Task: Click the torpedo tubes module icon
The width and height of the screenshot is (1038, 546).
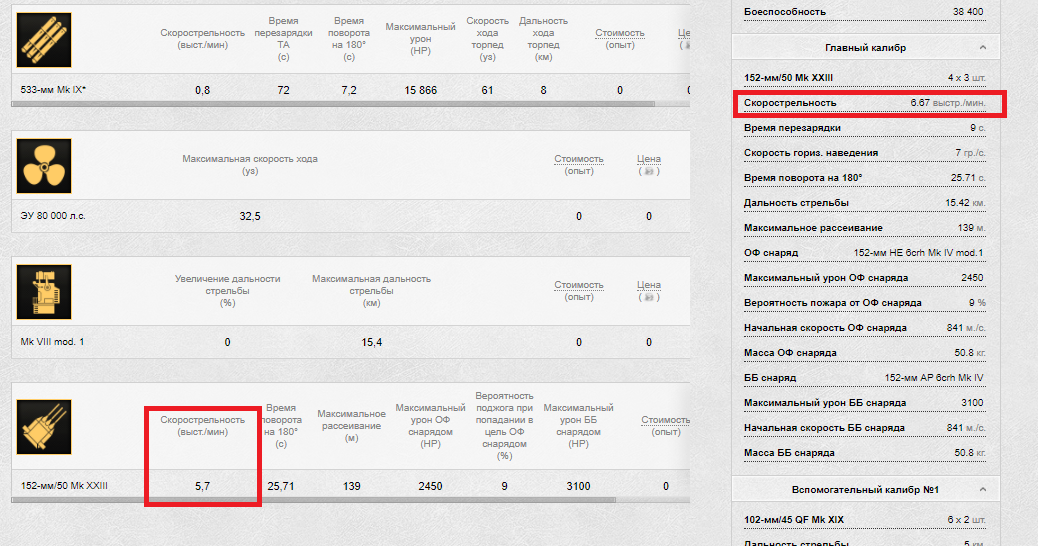Action: [44, 40]
